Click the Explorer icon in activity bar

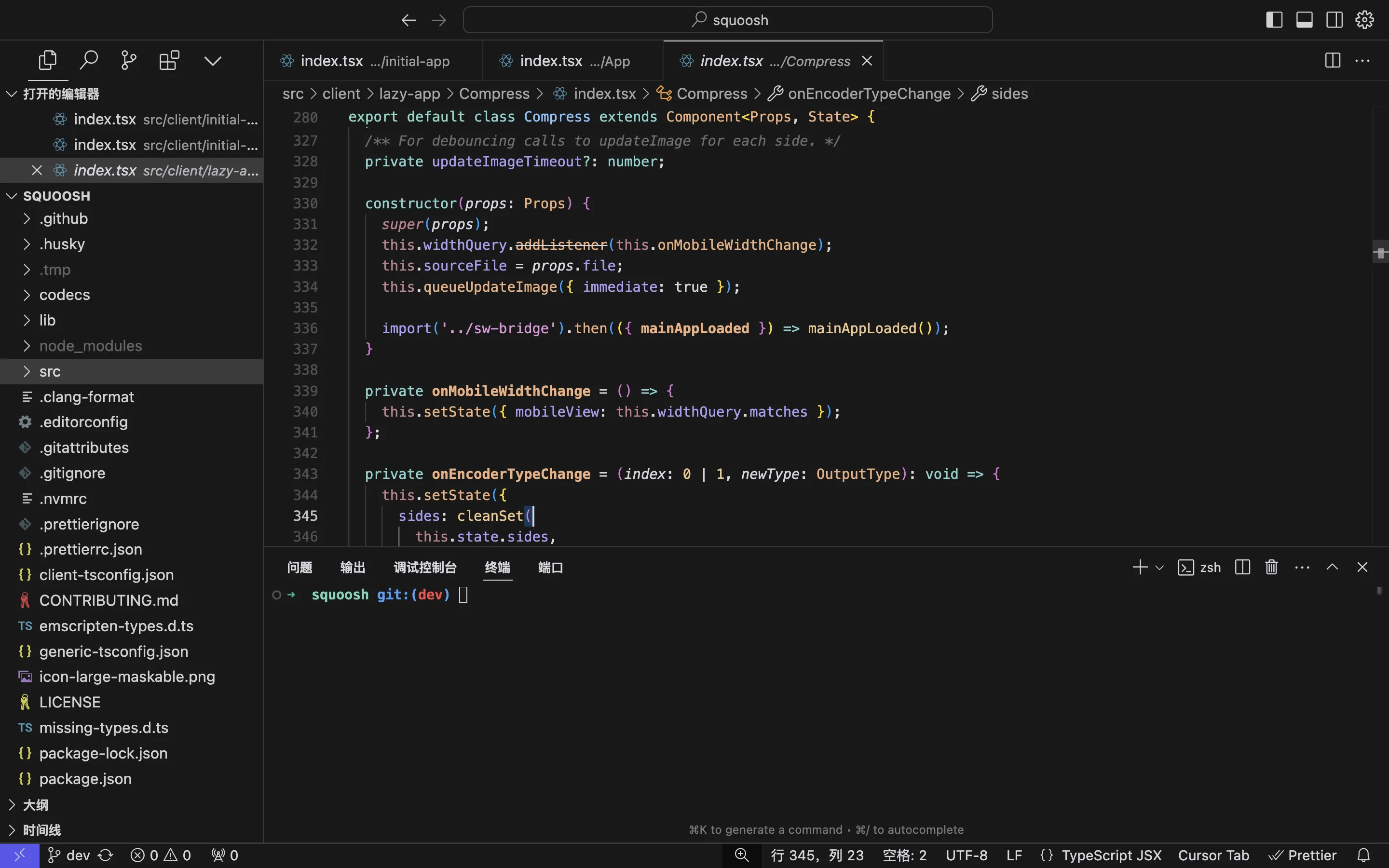tap(46, 60)
